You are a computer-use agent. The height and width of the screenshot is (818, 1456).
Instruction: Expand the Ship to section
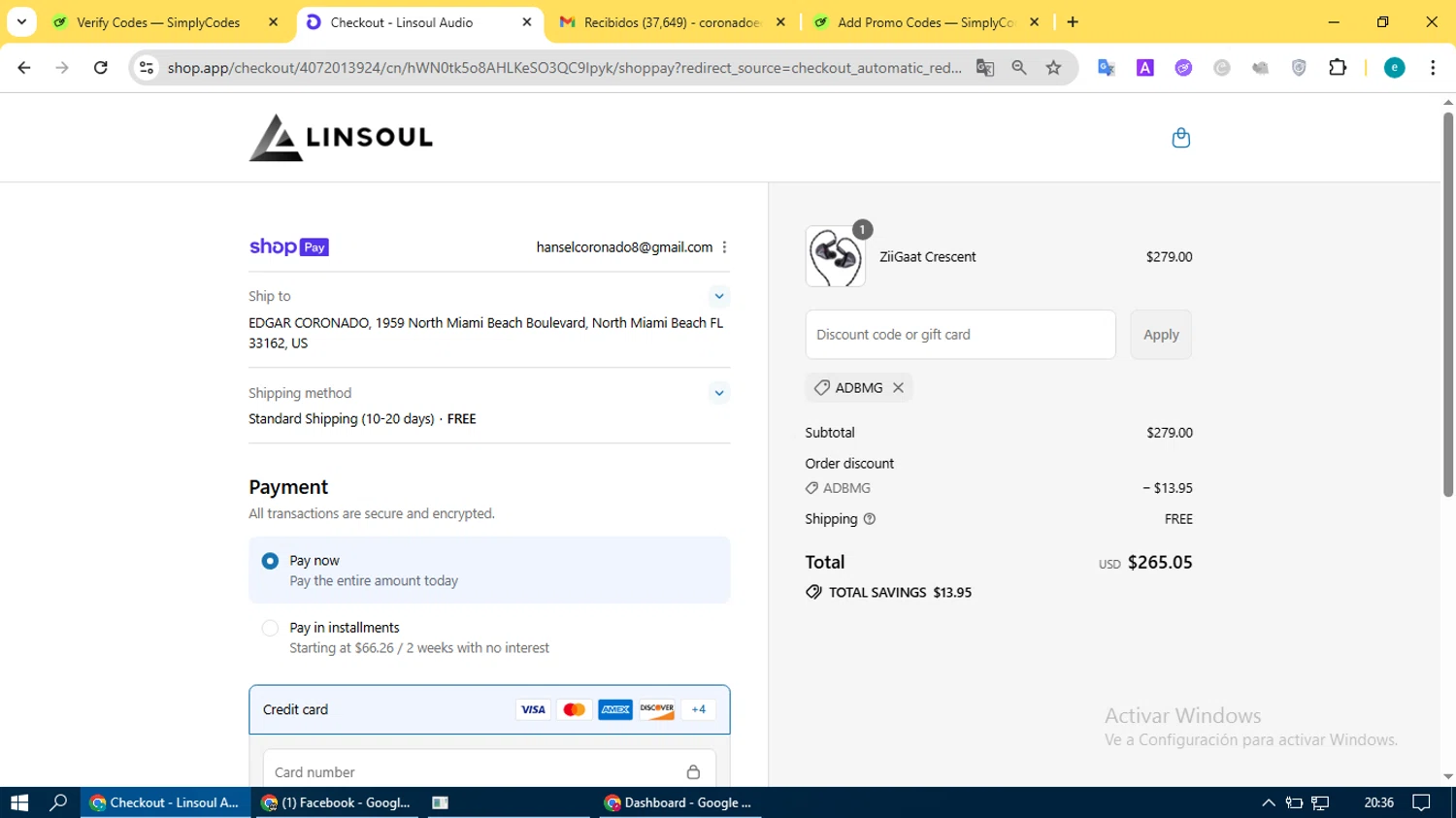pos(719,296)
